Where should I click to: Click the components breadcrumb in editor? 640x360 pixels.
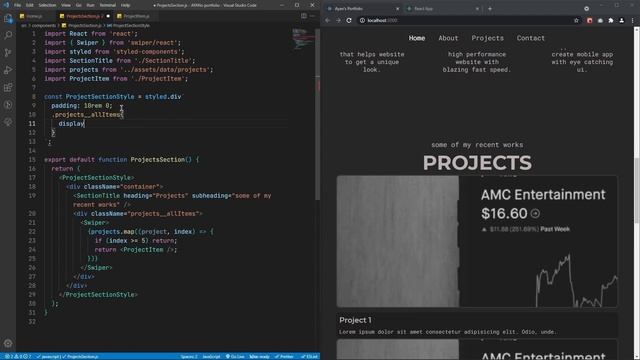click(43, 25)
